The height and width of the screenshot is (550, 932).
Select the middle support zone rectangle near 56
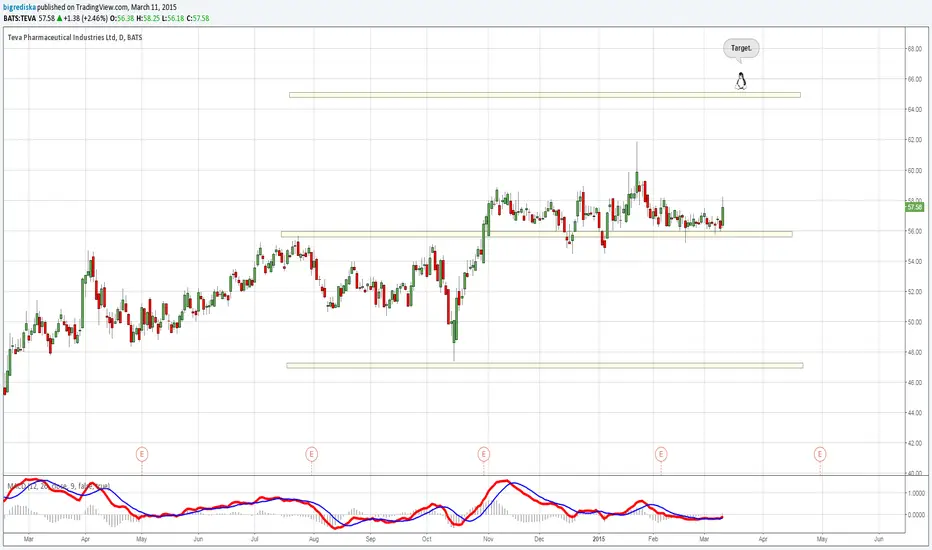[x=537, y=234]
